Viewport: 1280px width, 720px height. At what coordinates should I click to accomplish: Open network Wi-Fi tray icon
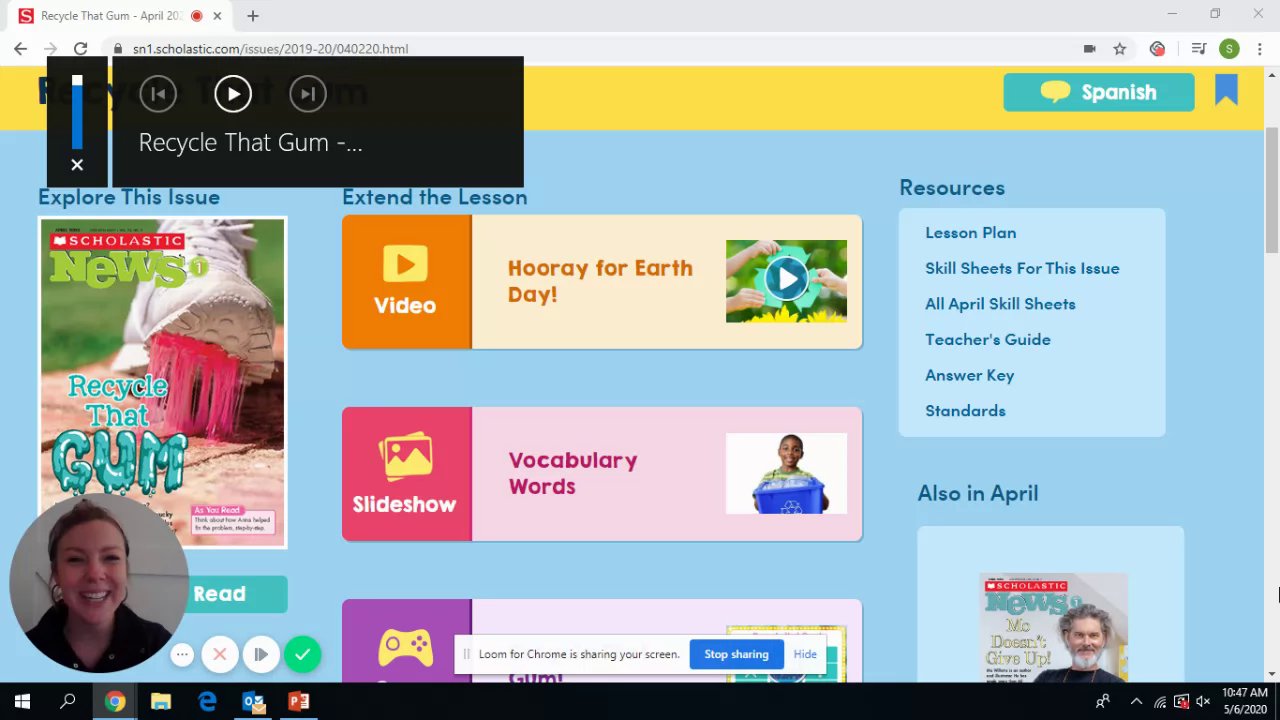coord(1160,702)
